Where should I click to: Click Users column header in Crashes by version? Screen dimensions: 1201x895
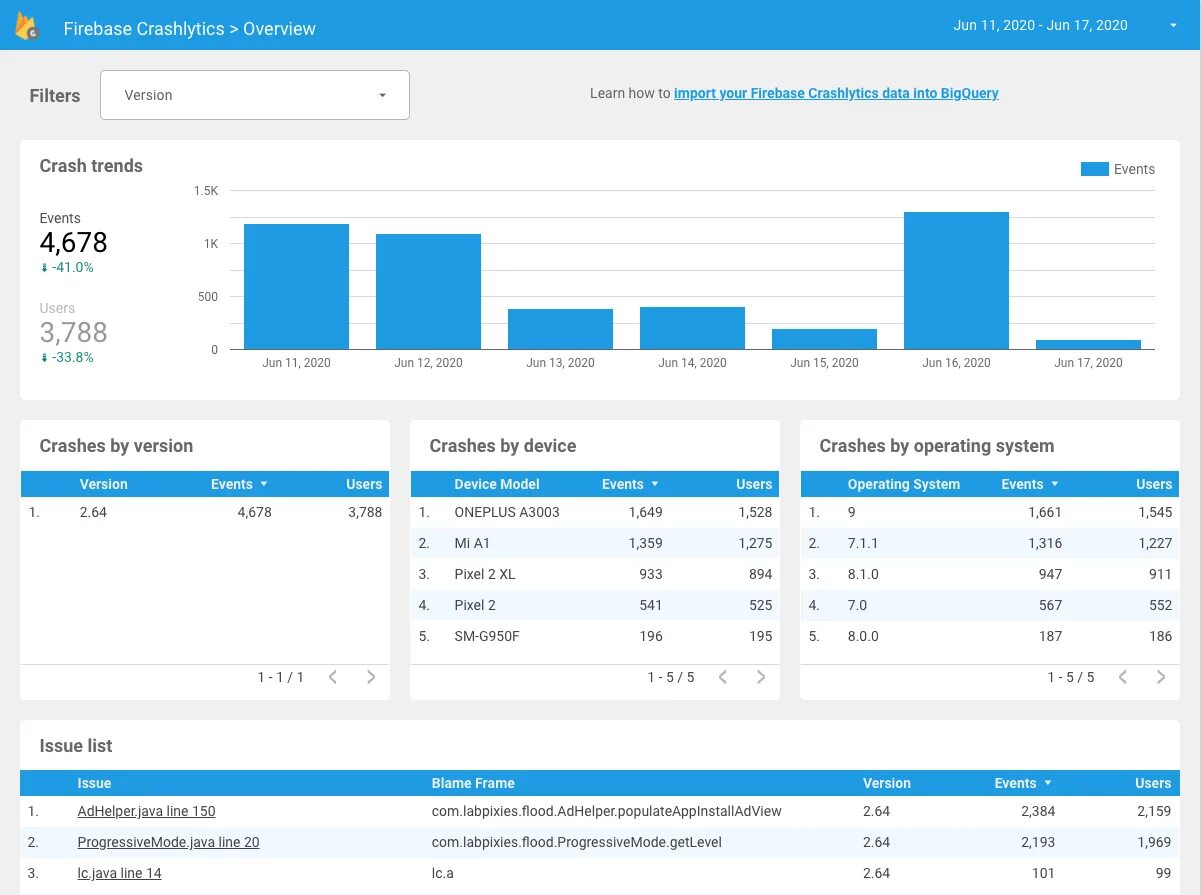point(364,484)
